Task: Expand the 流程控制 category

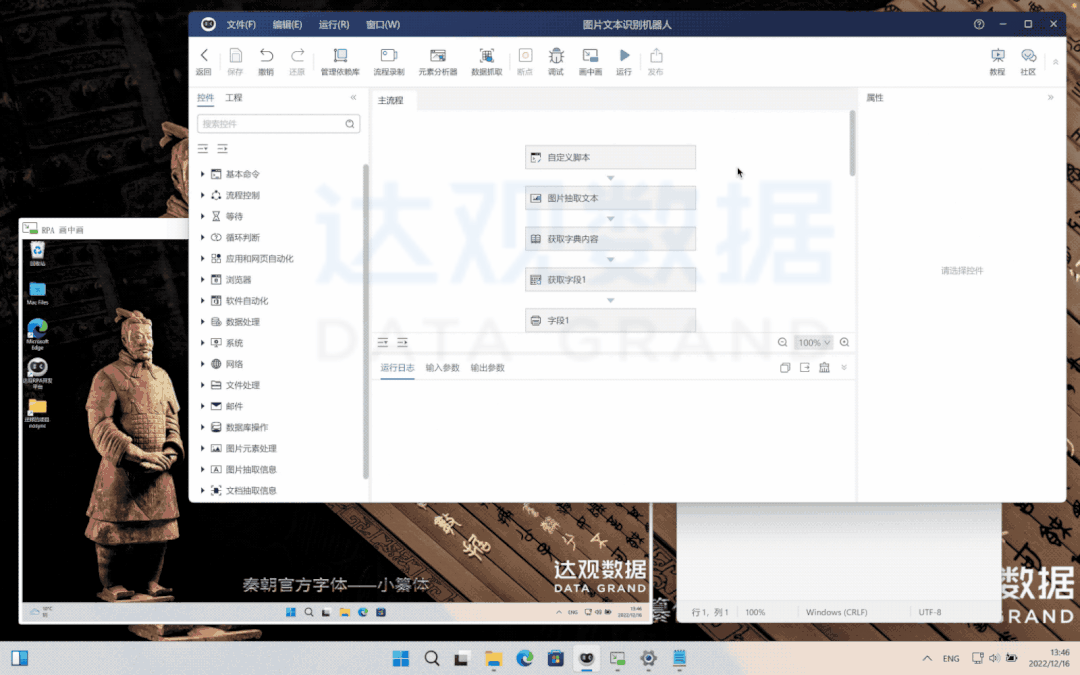Action: click(202, 196)
